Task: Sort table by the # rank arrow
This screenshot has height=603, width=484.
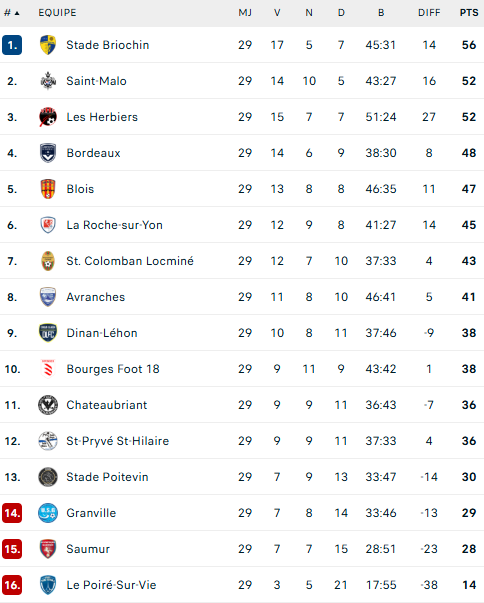Action: click(x=12, y=13)
